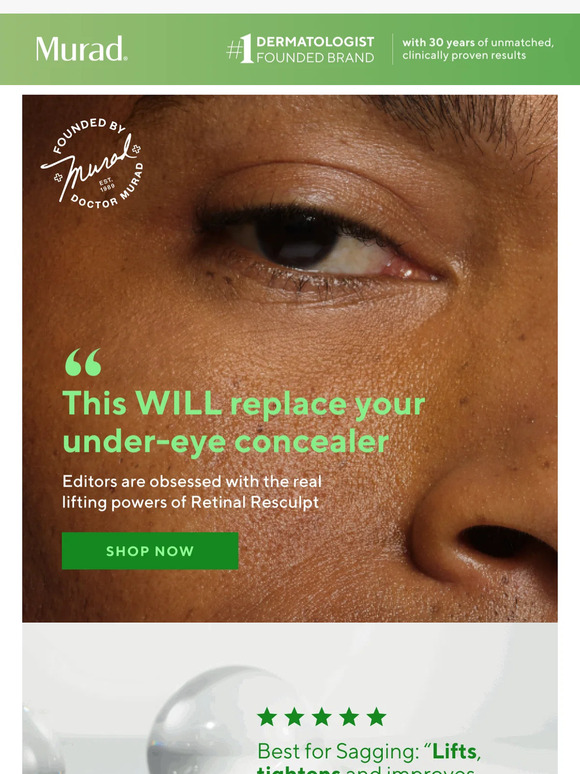Image resolution: width=580 pixels, height=774 pixels.
Task: Click the green opening quotation mark icon
Action: pos(83,362)
